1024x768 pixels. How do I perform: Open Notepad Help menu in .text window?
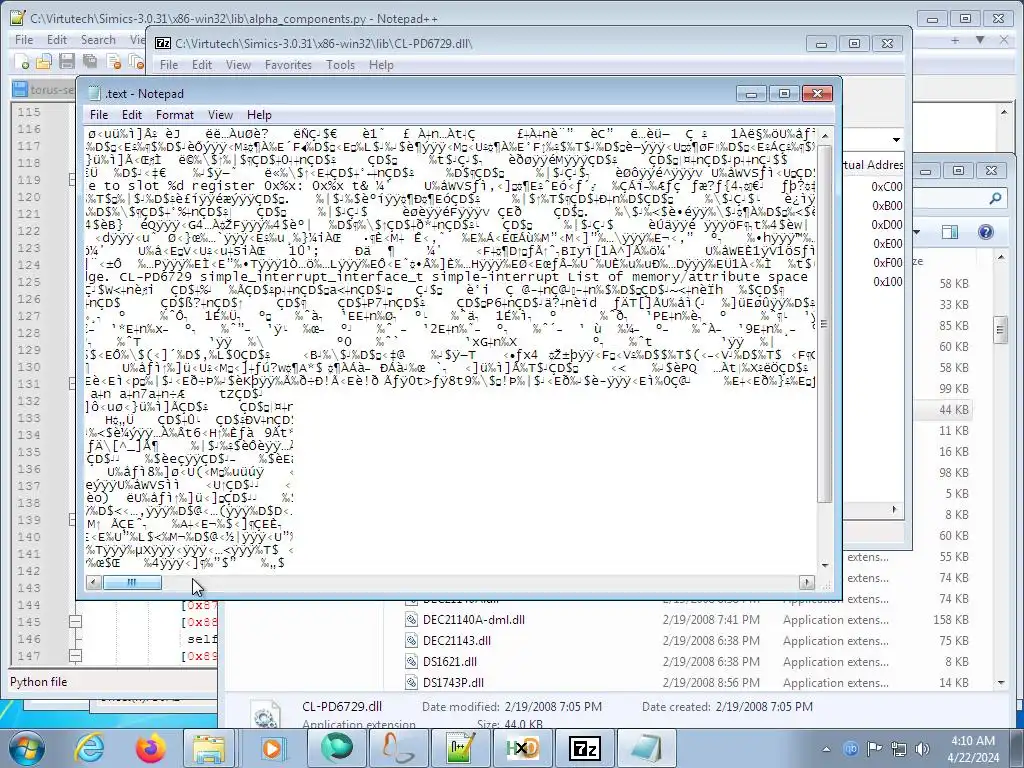[259, 115]
